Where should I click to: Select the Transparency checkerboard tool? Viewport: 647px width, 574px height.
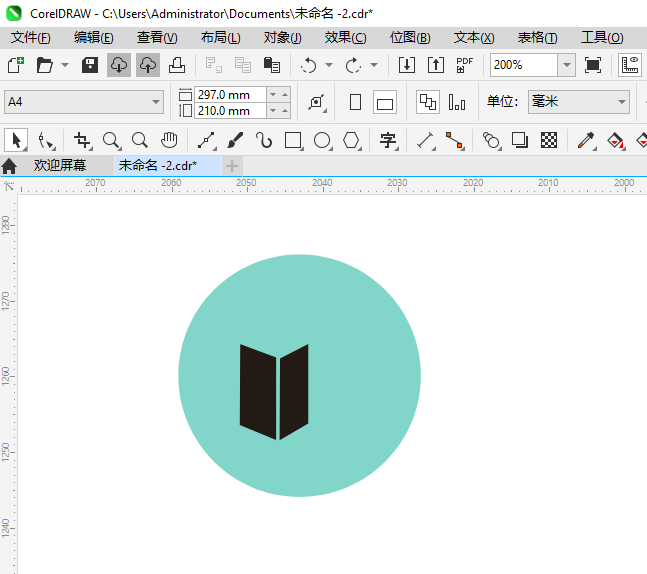pyautogui.click(x=548, y=140)
